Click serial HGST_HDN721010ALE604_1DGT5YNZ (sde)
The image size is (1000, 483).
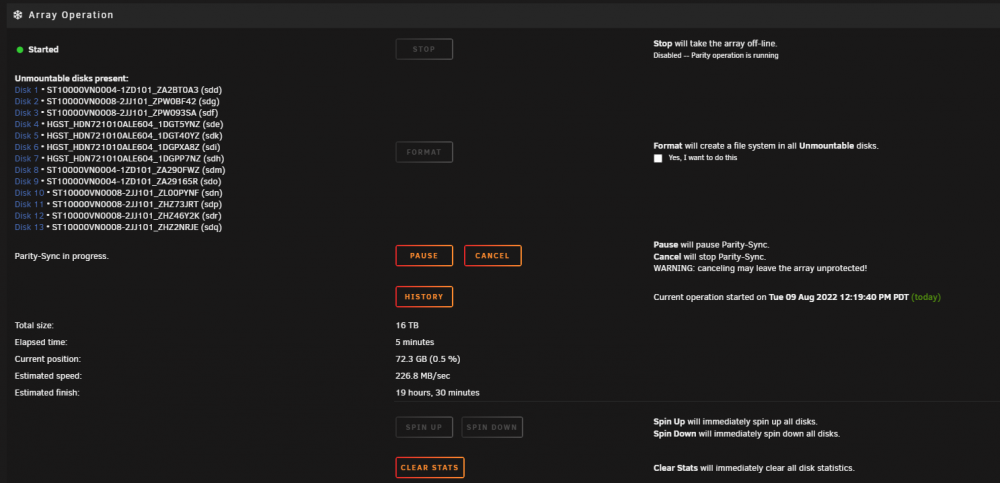(135, 124)
